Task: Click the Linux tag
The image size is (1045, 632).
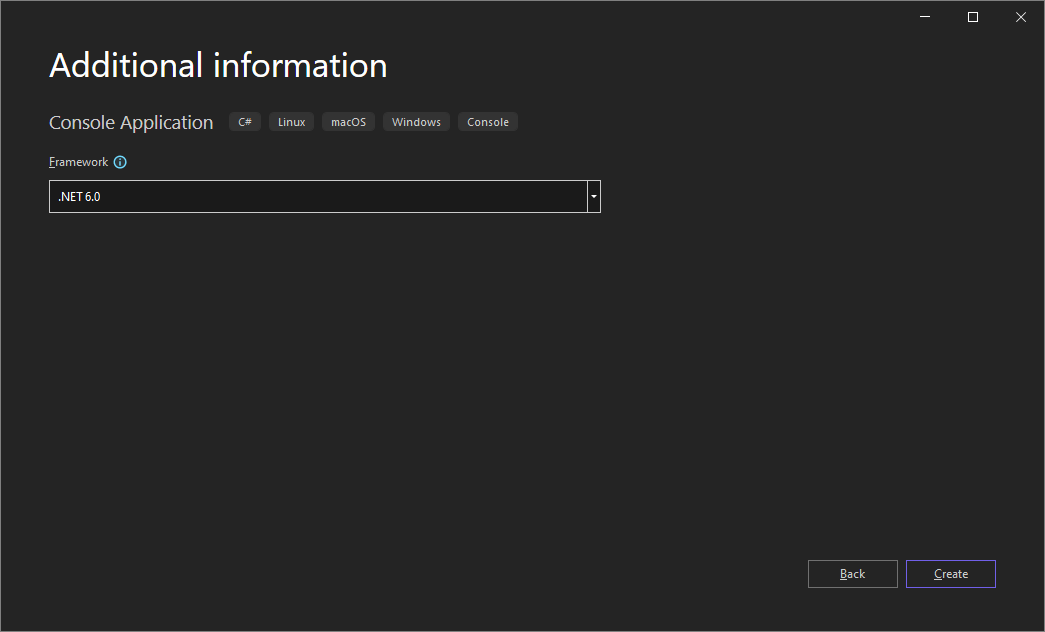Action: [291, 122]
